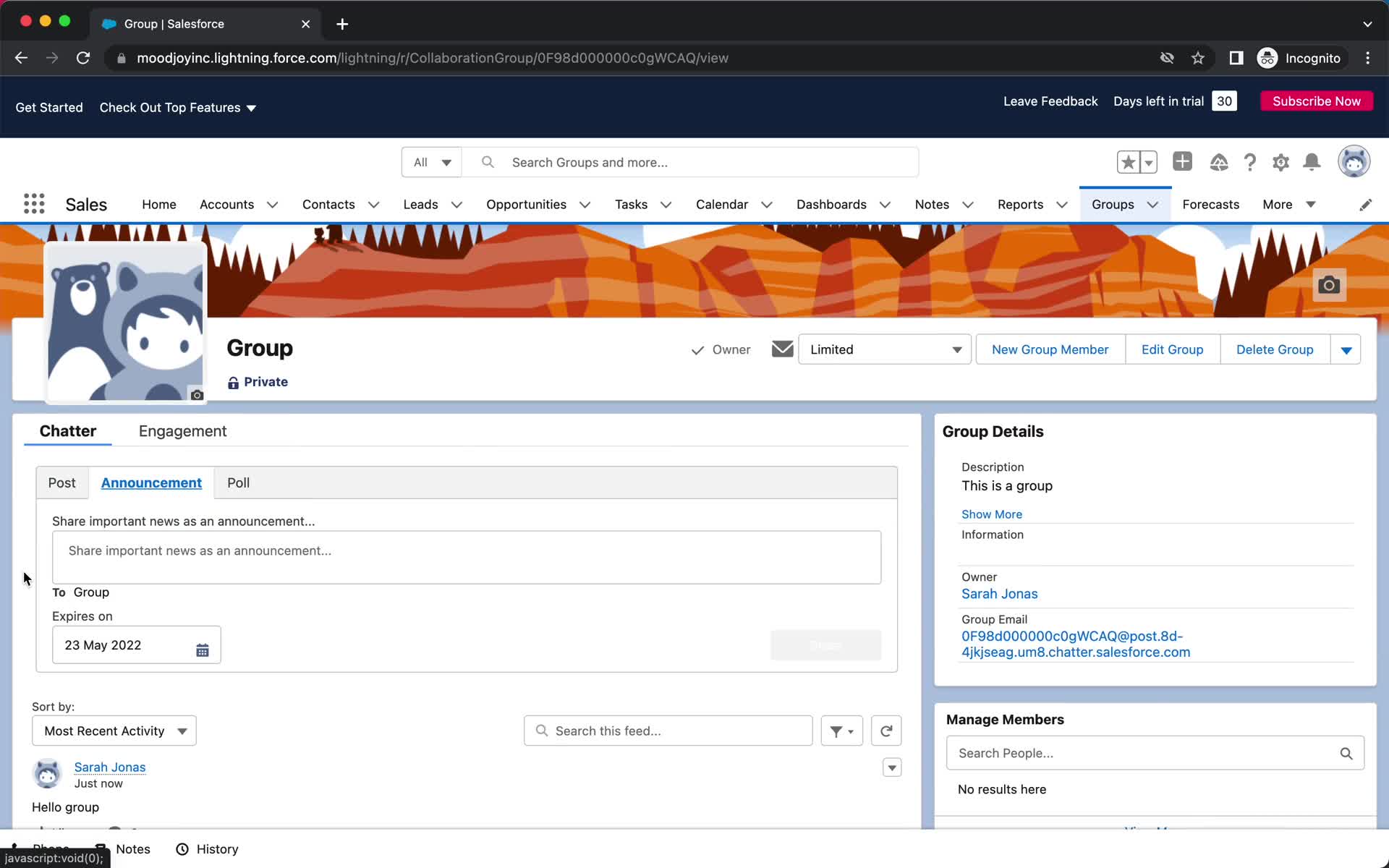Screen dimensions: 1389x868
Task: Click the camera icon on the group photo
Action: [x=197, y=395]
